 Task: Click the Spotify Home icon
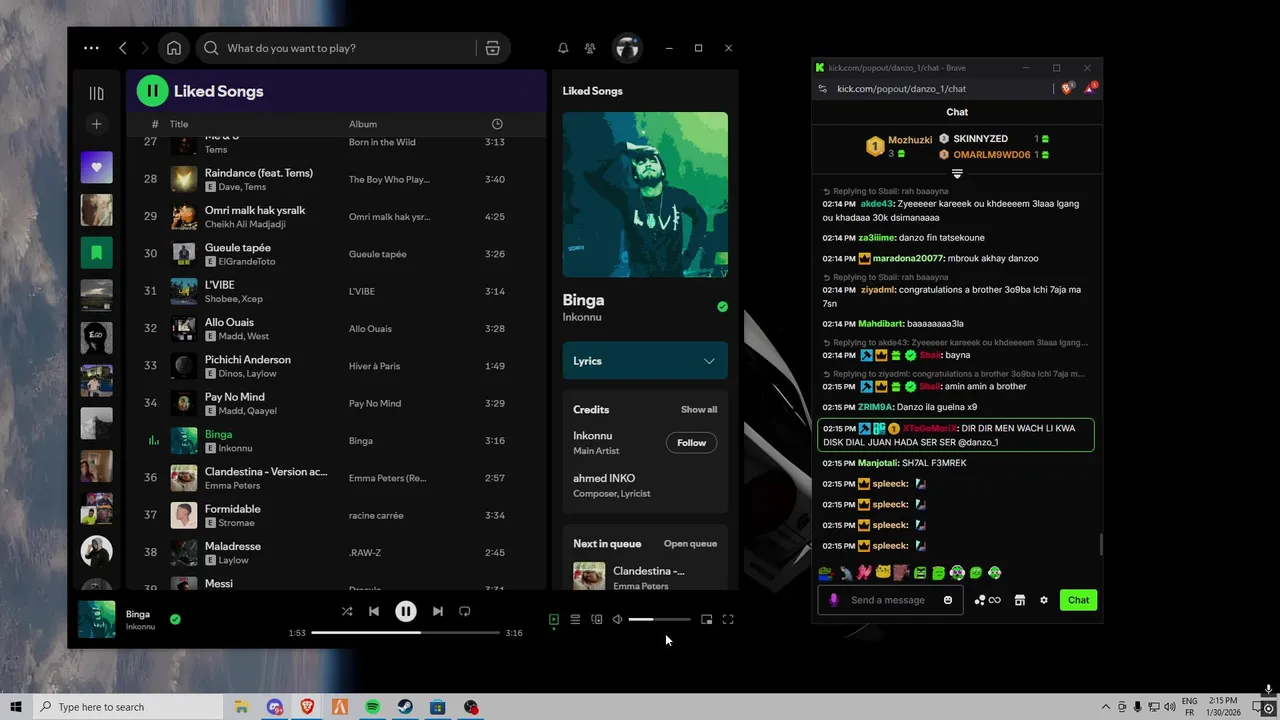pyautogui.click(x=174, y=48)
